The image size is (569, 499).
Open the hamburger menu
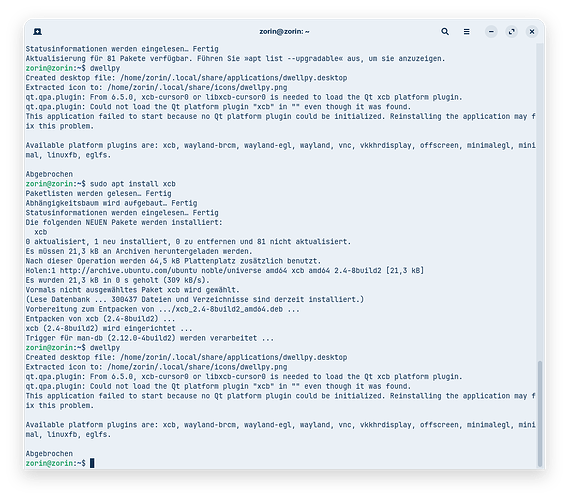(x=467, y=32)
